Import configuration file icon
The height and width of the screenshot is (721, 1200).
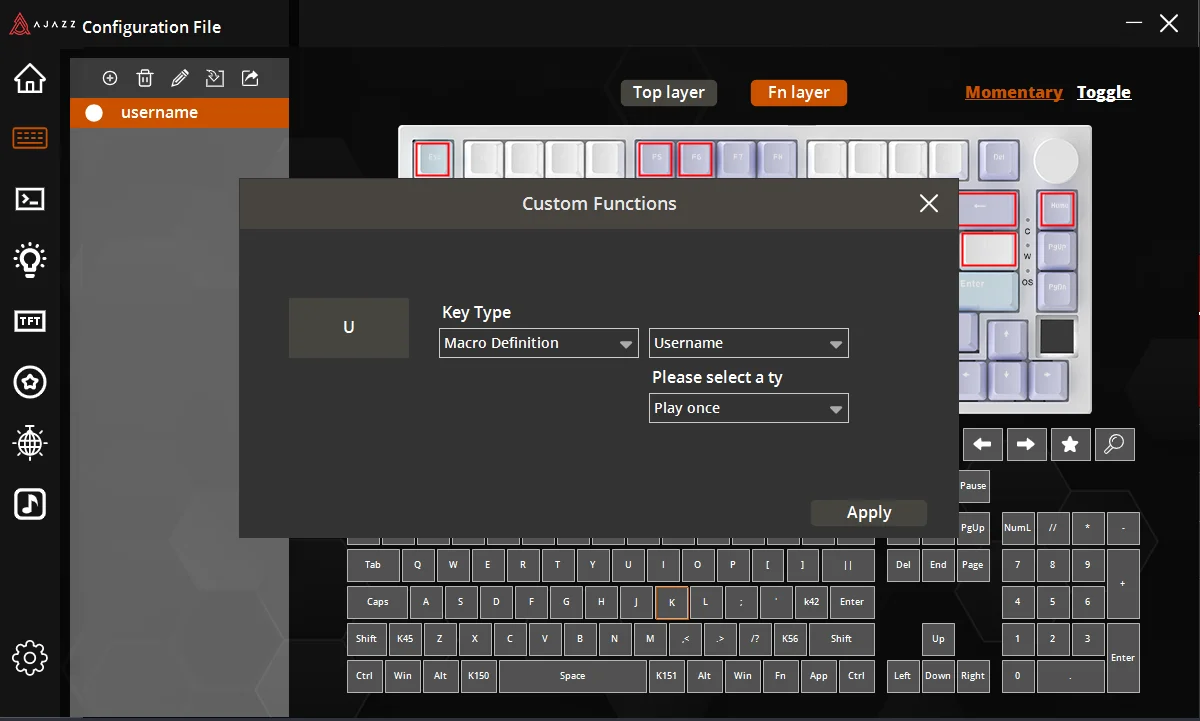[x=215, y=78]
